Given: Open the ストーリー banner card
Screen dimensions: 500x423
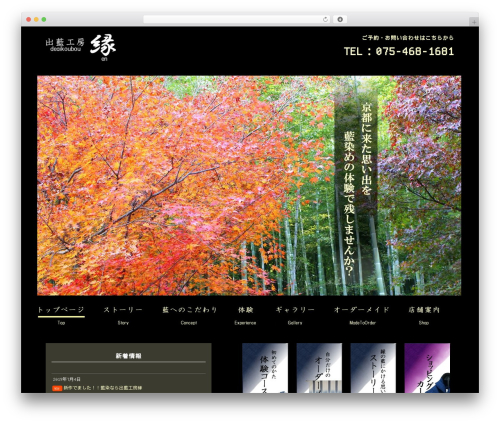Looking at the screenshot, I should point(373,368).
